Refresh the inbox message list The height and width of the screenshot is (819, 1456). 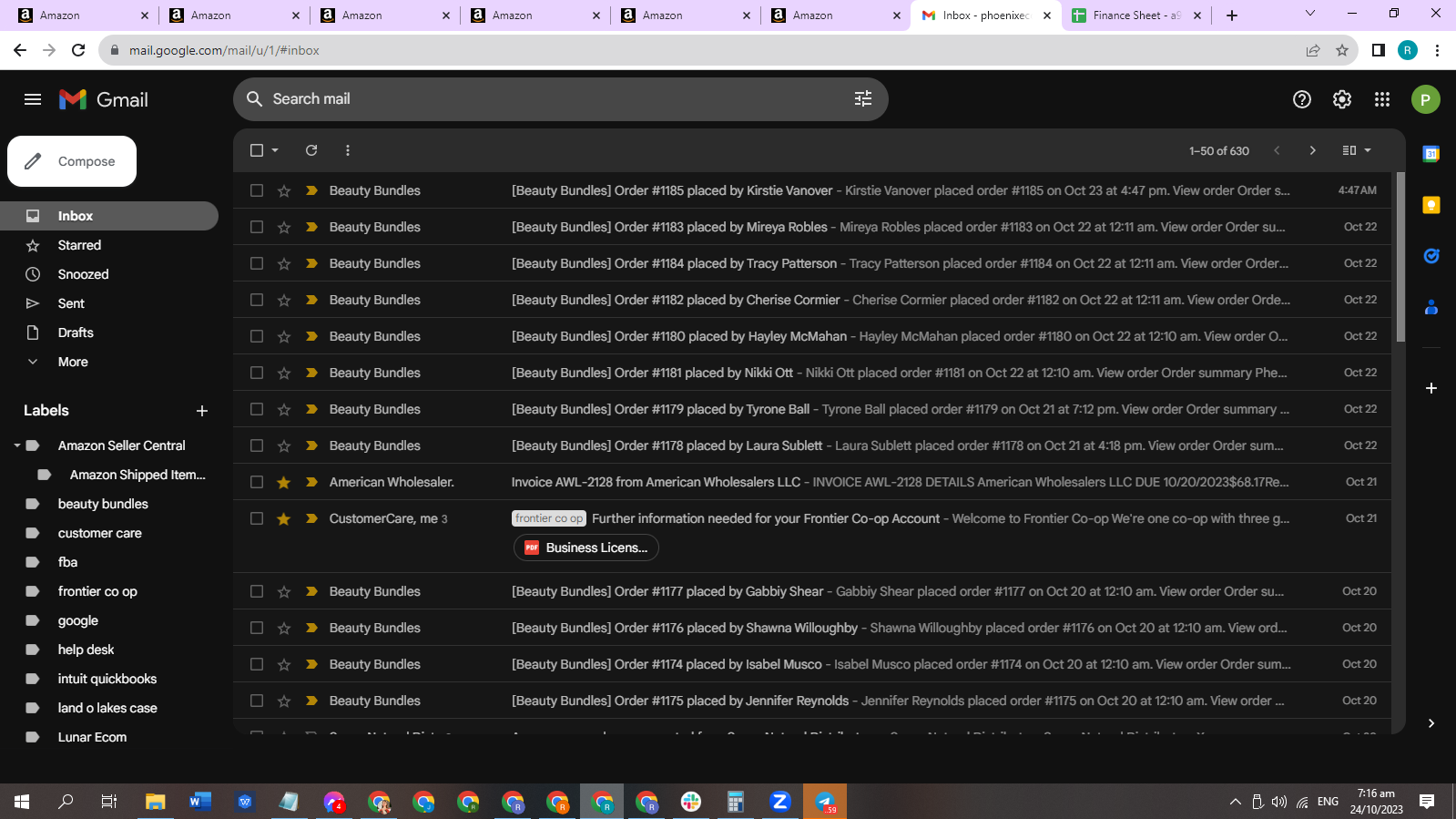(x=311, y=150)
